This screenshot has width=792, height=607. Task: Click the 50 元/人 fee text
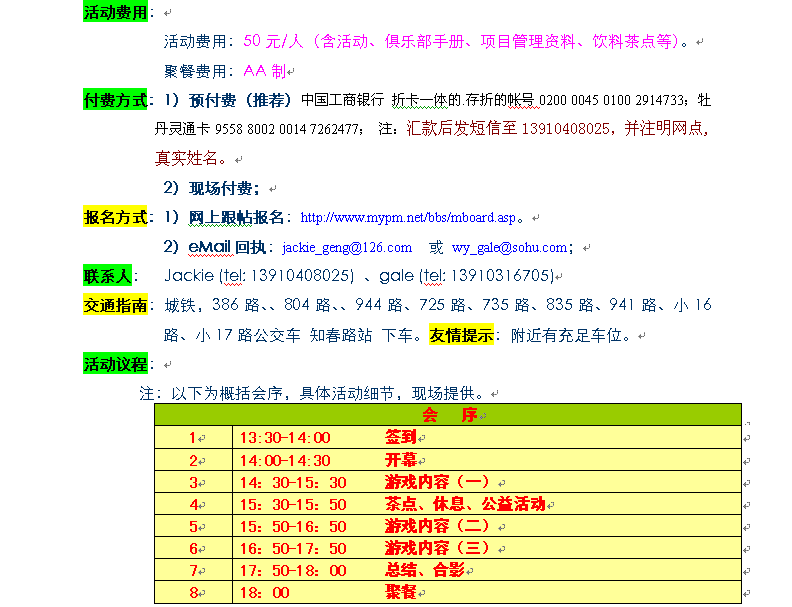point(273,41)
